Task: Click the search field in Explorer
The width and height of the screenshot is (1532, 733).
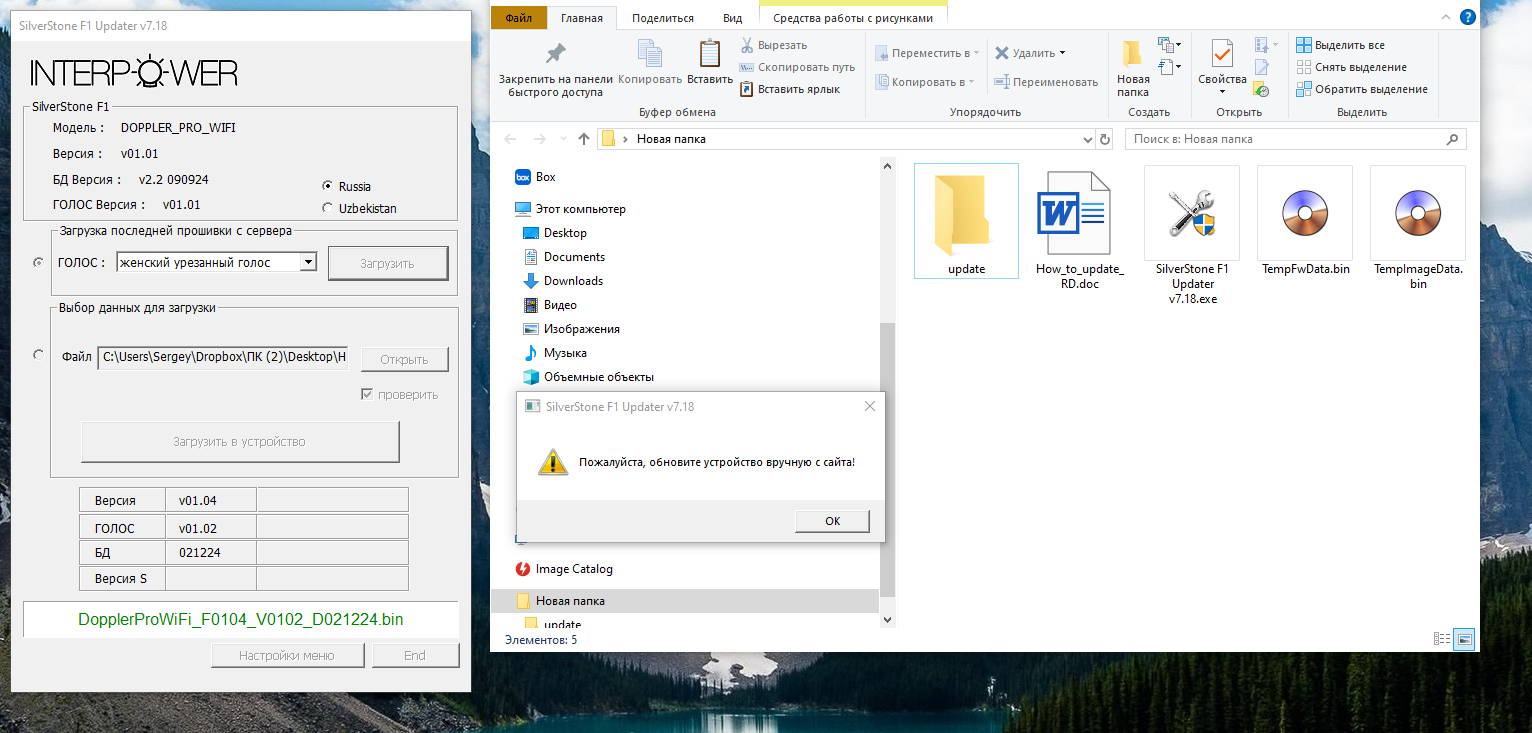Action: (x=1288, y=139)
